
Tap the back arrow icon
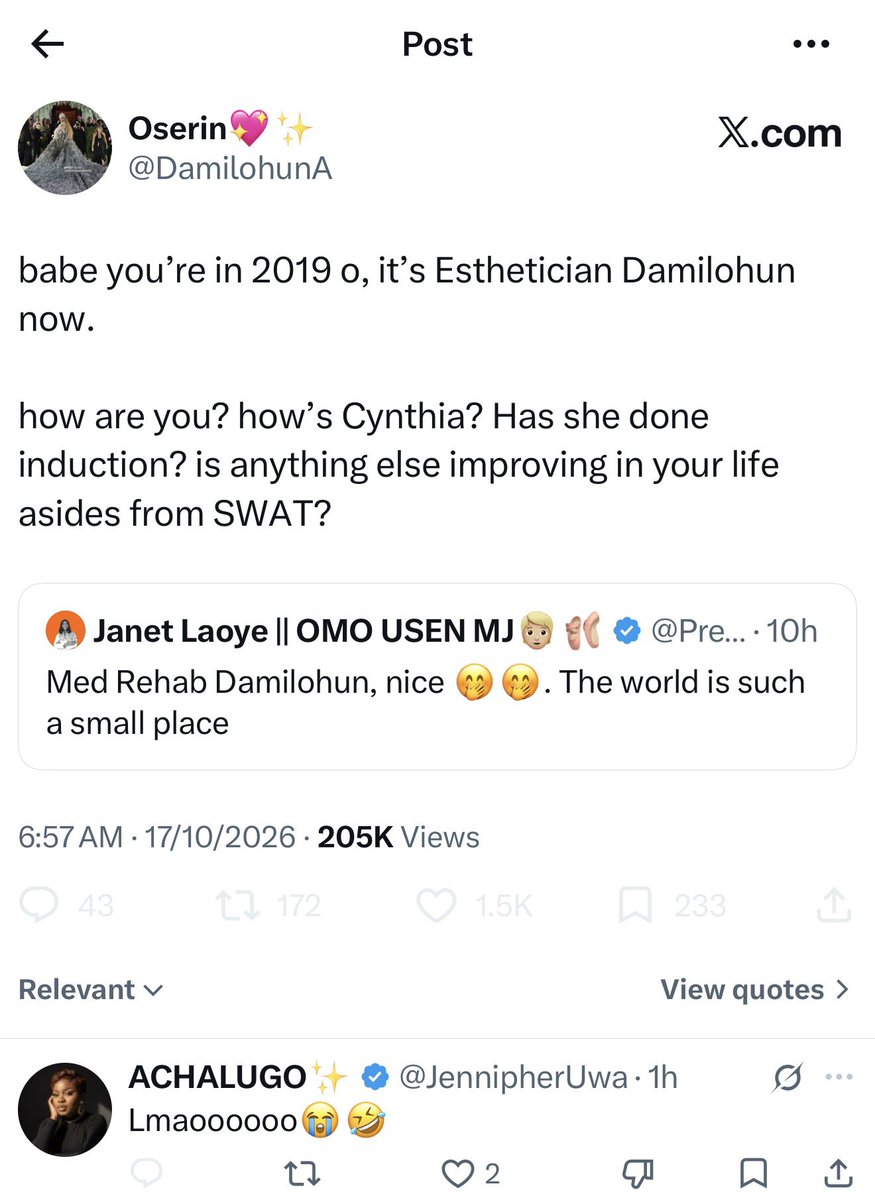(48, 44)
